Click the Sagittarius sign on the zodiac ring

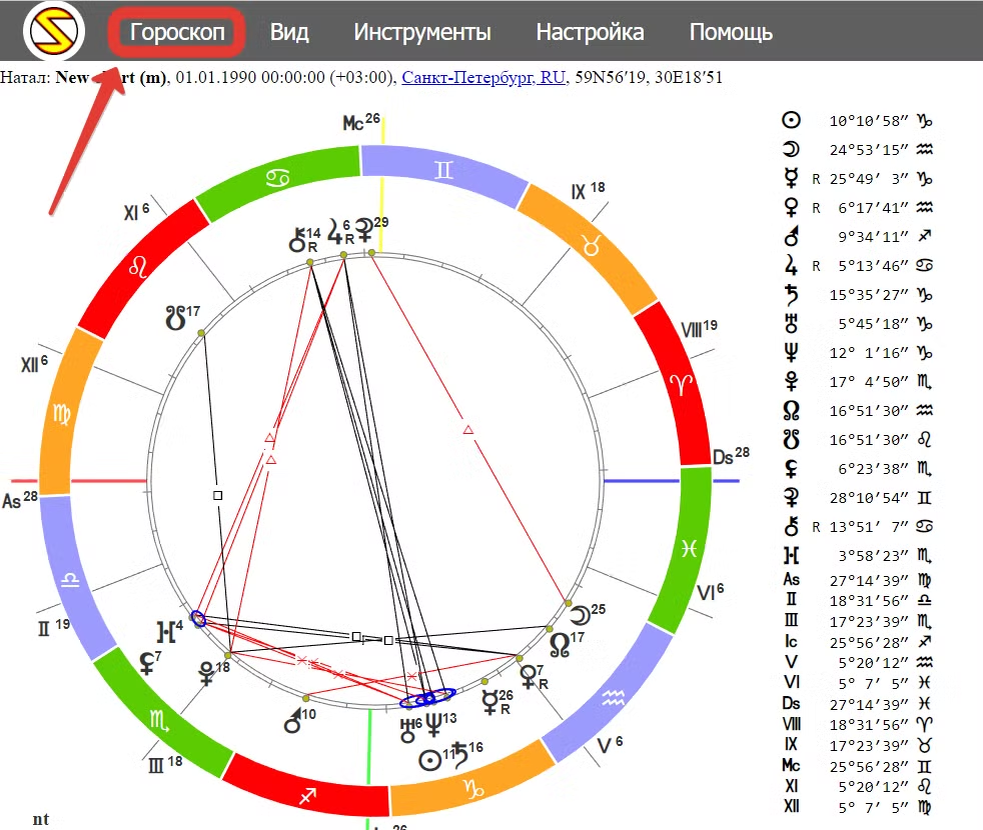coord(307,796)
